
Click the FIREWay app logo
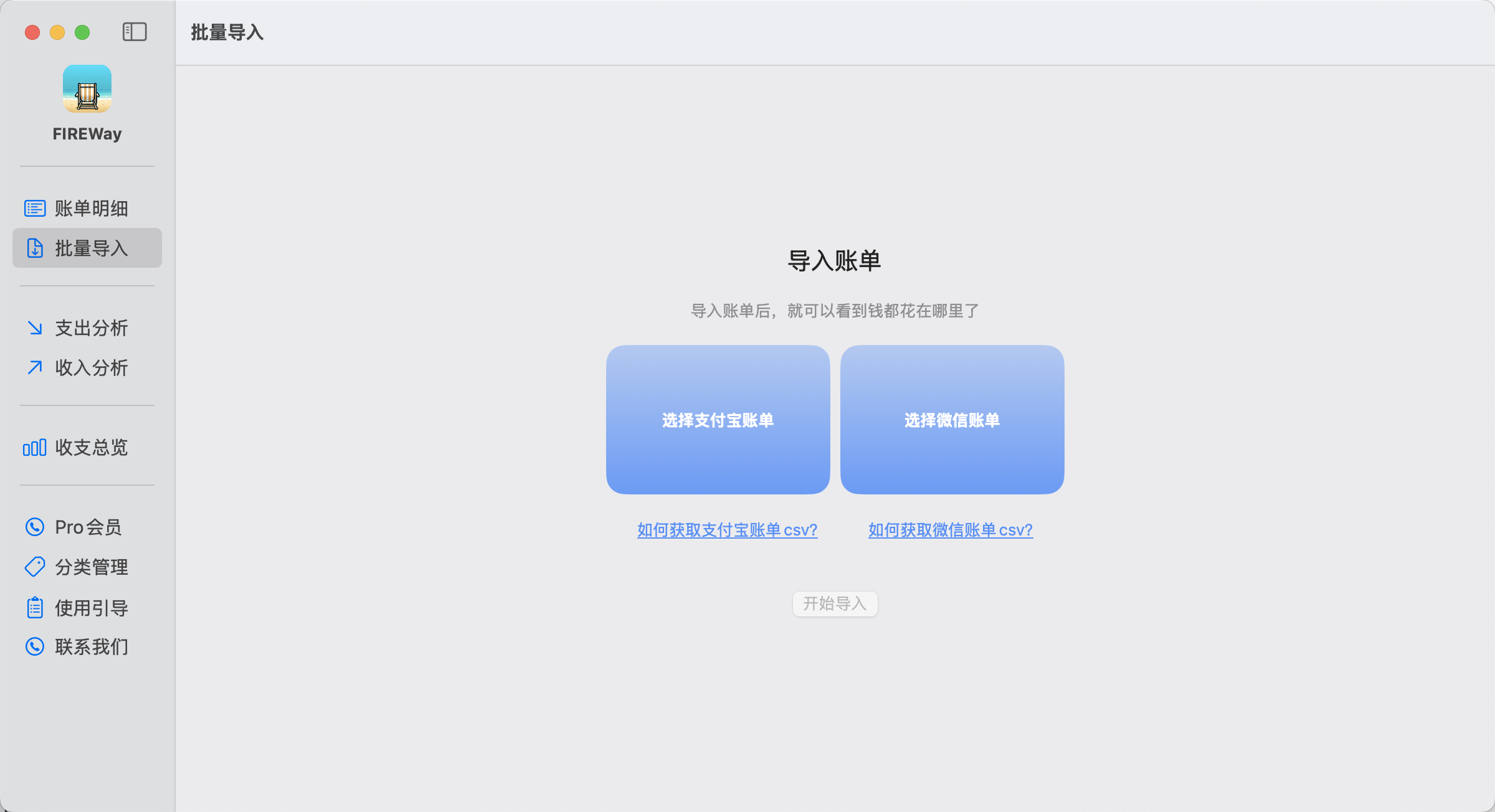87,89
